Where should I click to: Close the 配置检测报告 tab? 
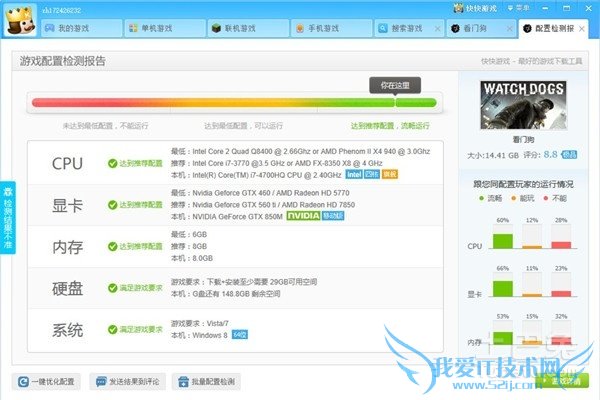582,29
